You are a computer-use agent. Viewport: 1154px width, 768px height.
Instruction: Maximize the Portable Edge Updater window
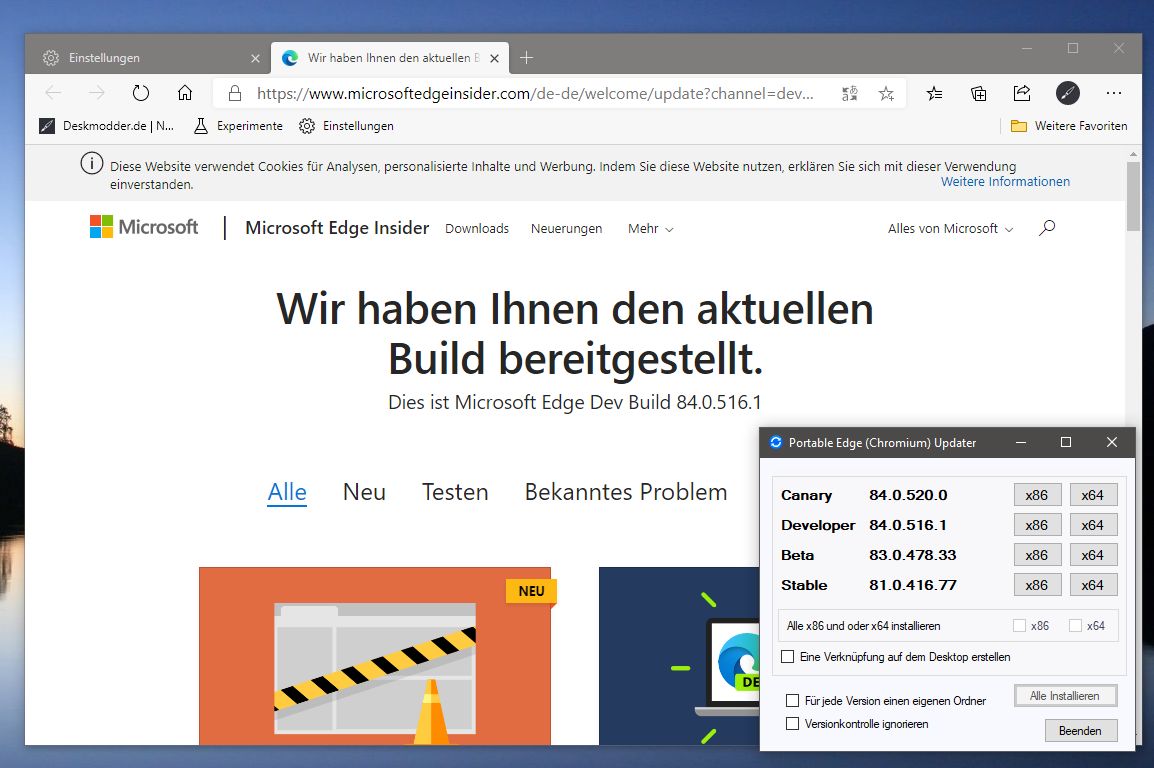click(x=1066, y=442)
